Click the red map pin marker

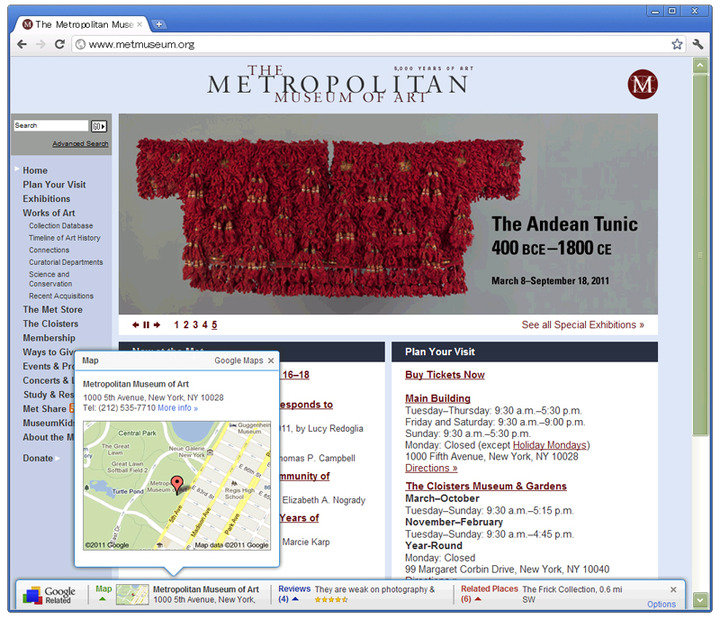point(177,484)
